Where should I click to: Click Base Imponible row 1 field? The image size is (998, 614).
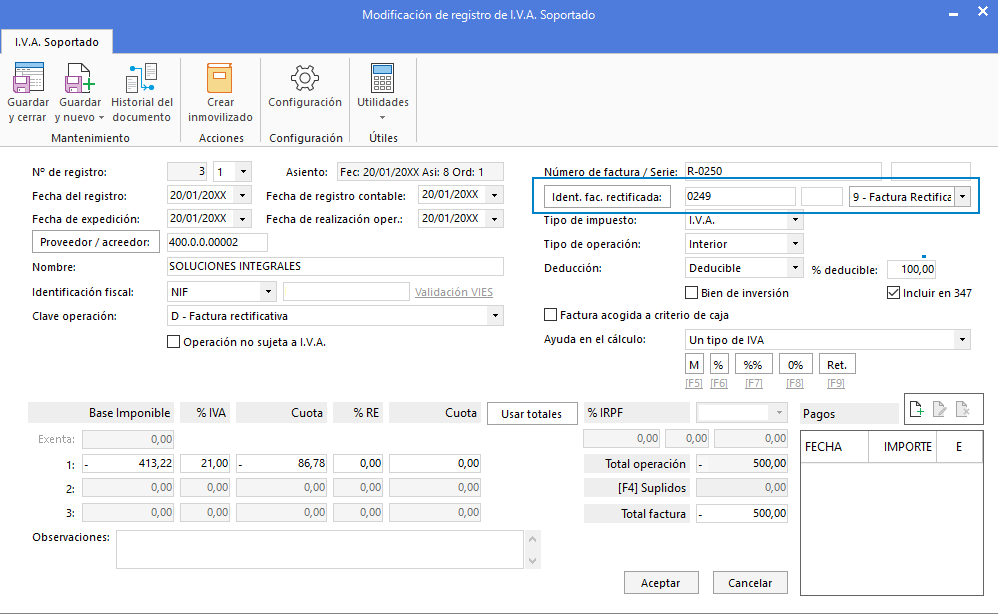click(x=127, y=463)
